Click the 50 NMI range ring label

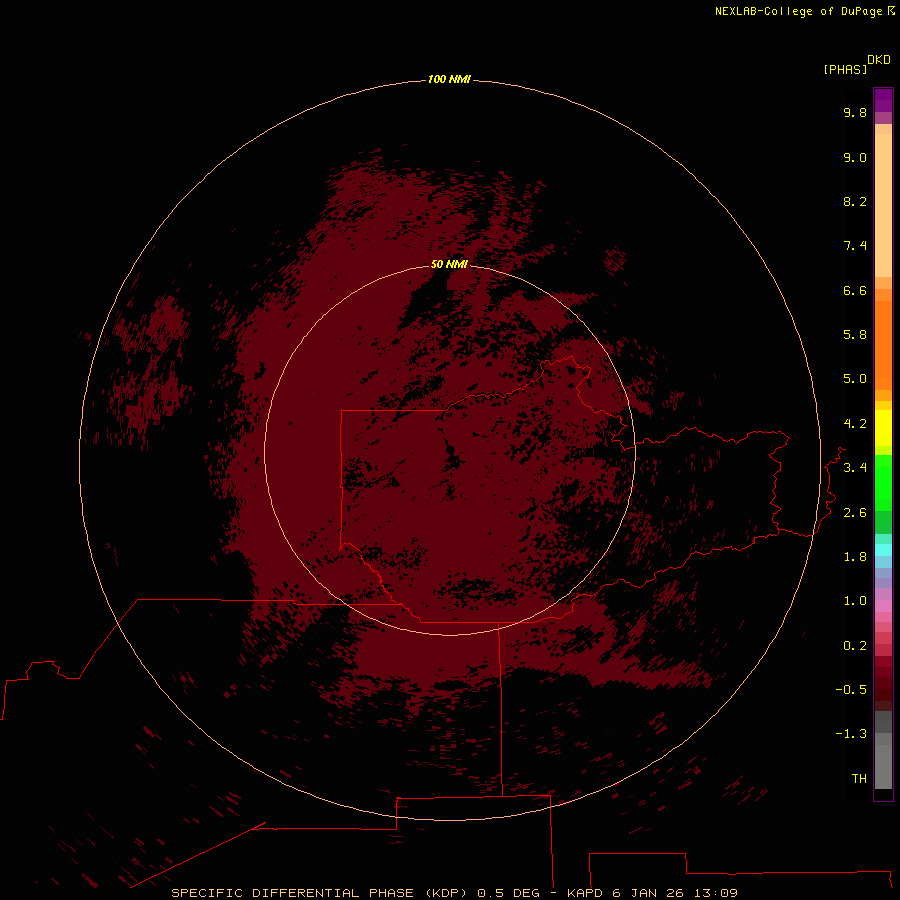(x=449, y=264)
